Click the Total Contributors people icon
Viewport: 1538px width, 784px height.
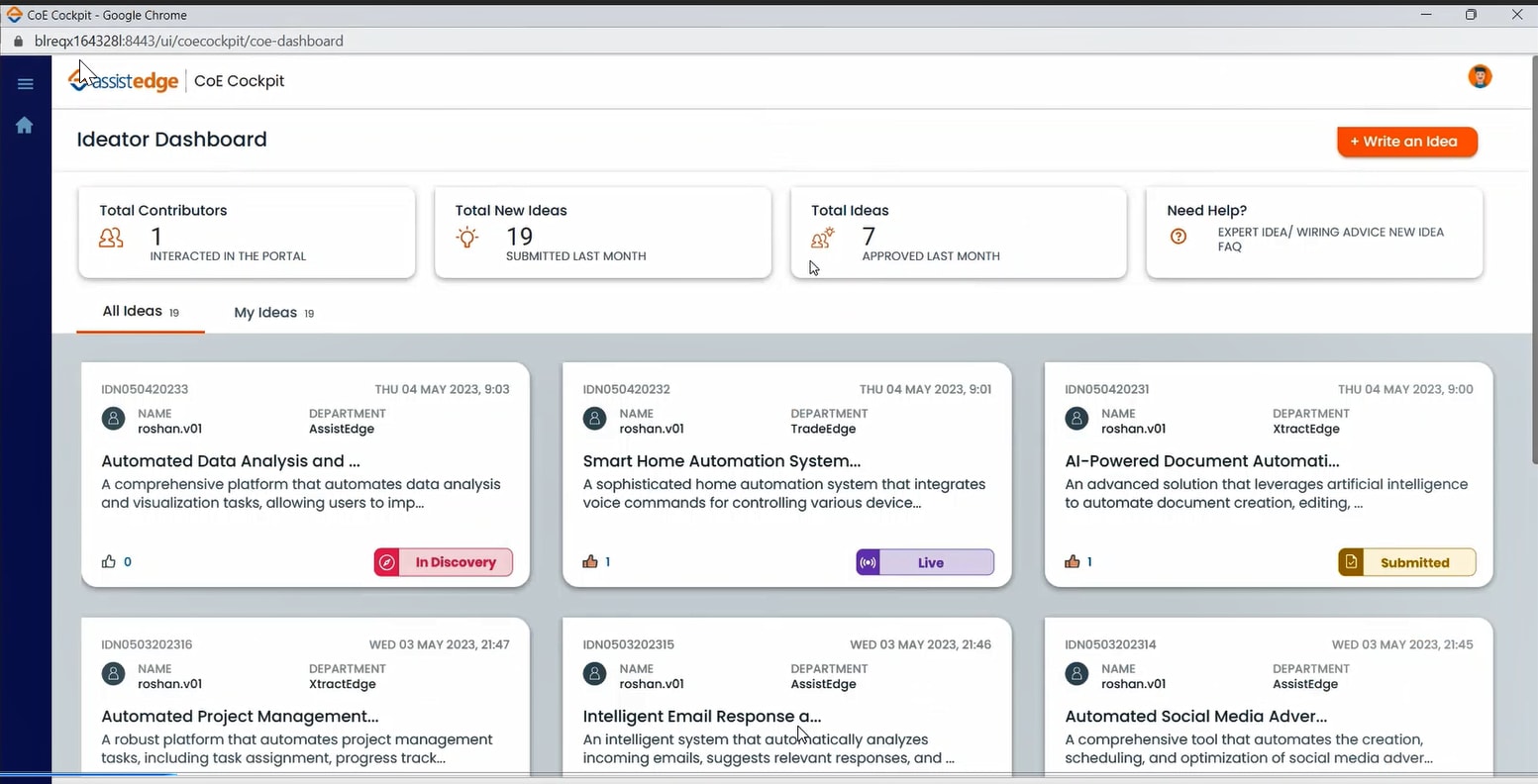click(x=112, y=238)
